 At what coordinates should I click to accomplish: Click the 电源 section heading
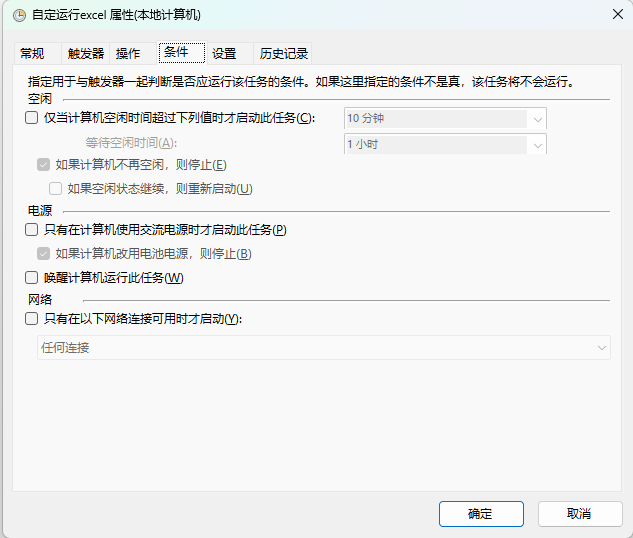pos(40,210)
